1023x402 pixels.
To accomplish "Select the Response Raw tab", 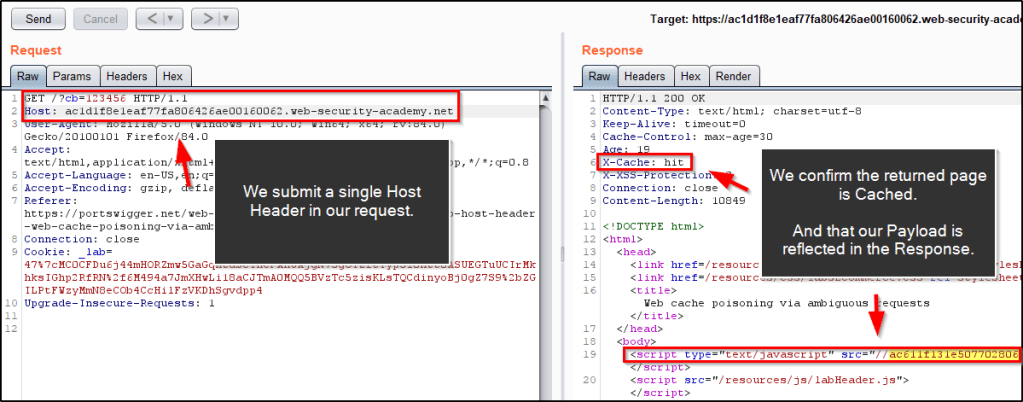I will click(x=598, y=76).
